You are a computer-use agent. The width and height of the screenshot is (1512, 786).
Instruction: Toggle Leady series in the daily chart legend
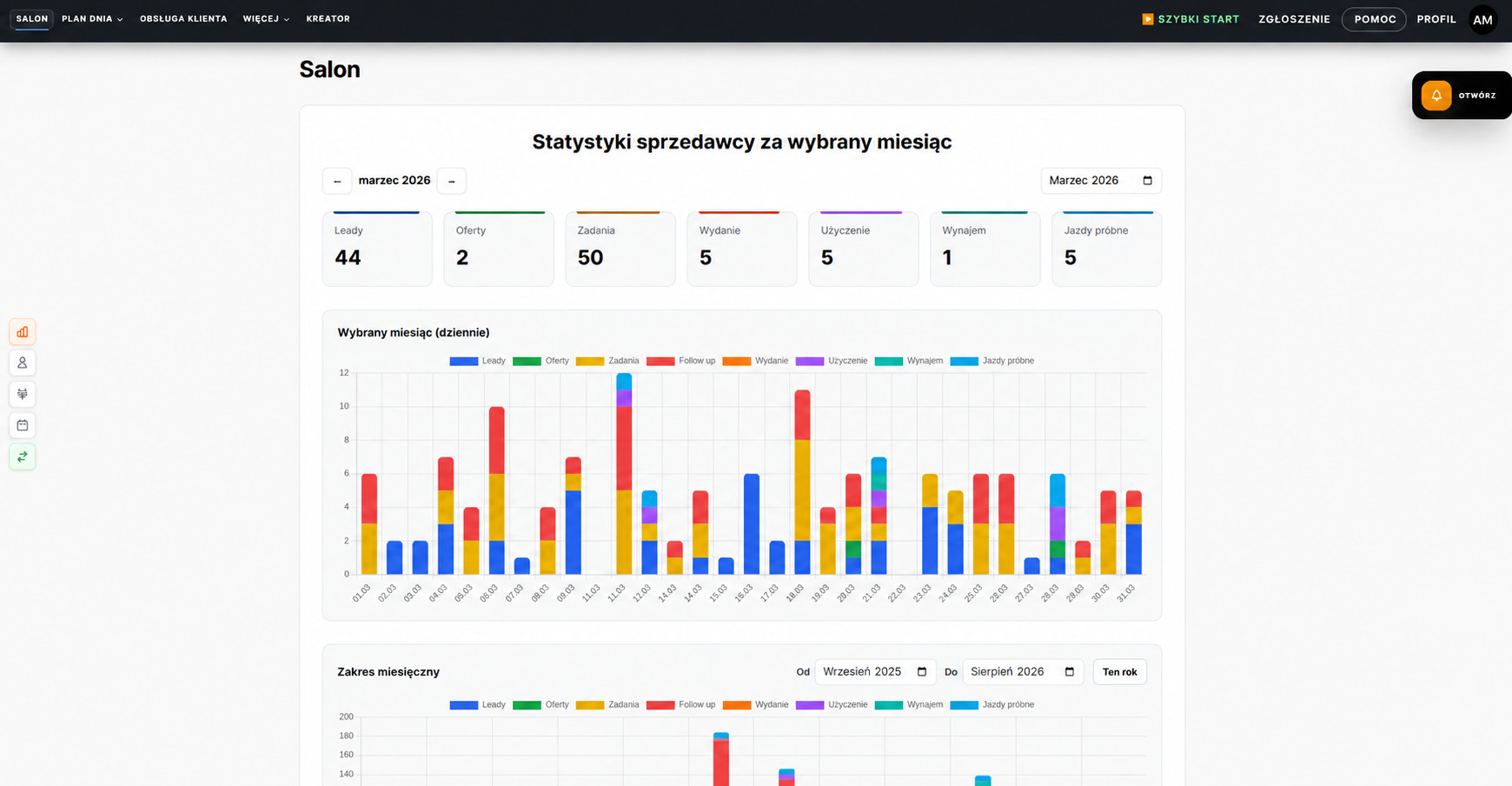[x=477, y=361]
